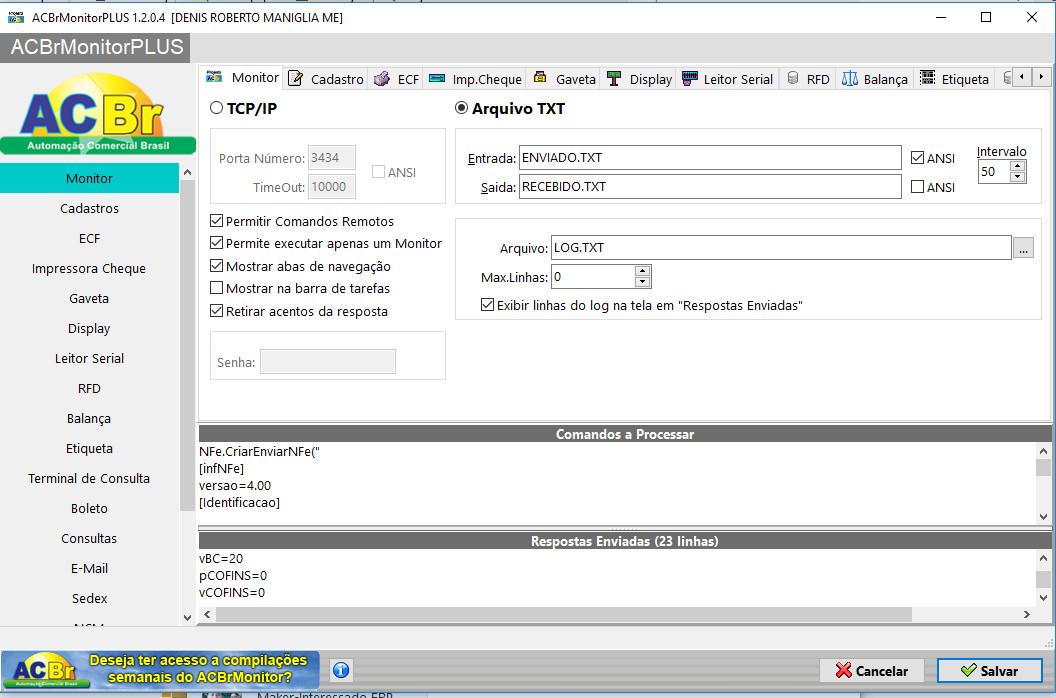
Task: Open E-Mail in the sidebar
Action: 90,568
